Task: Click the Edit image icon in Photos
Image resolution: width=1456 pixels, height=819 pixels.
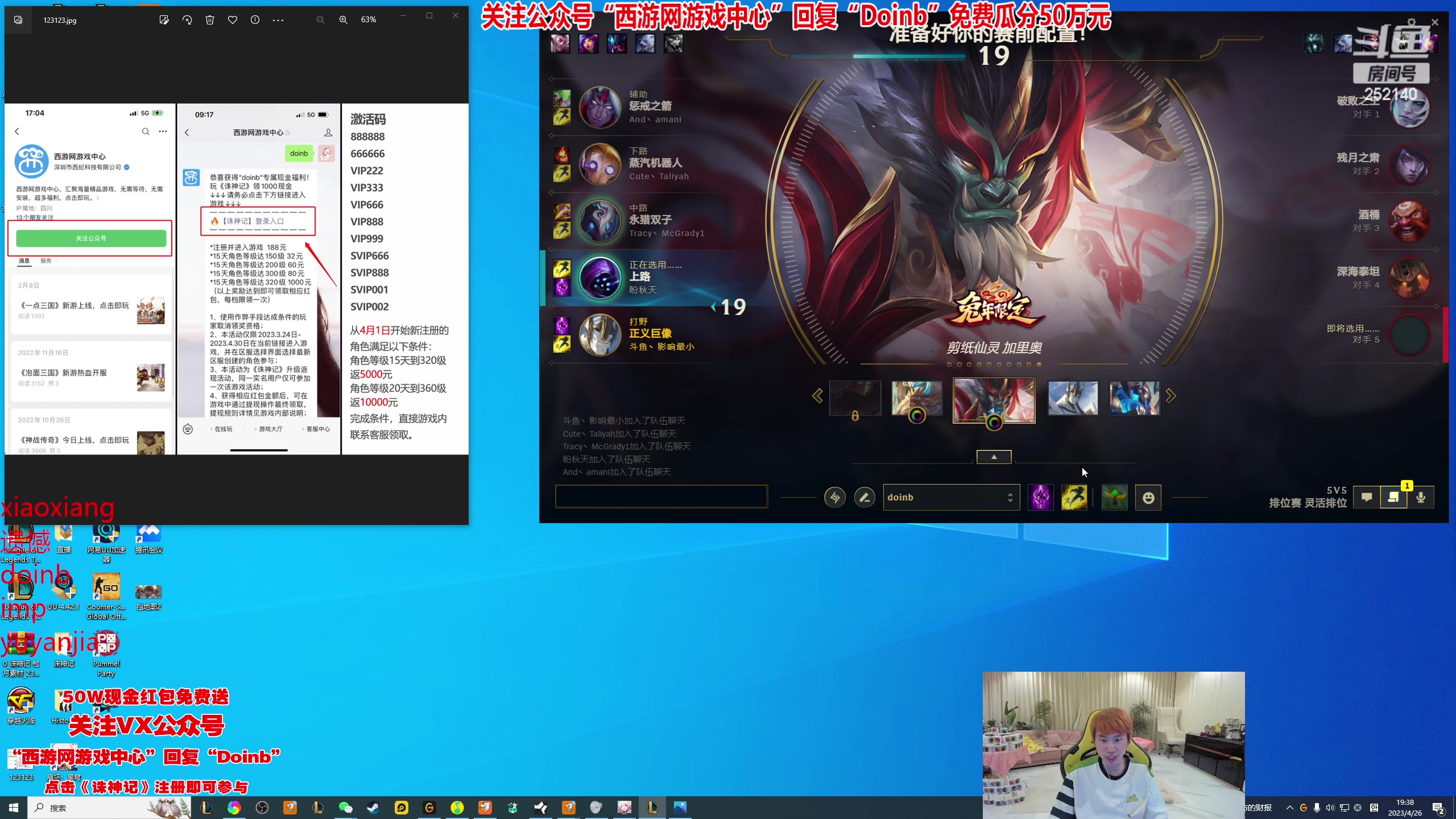Action: [164, 20]
